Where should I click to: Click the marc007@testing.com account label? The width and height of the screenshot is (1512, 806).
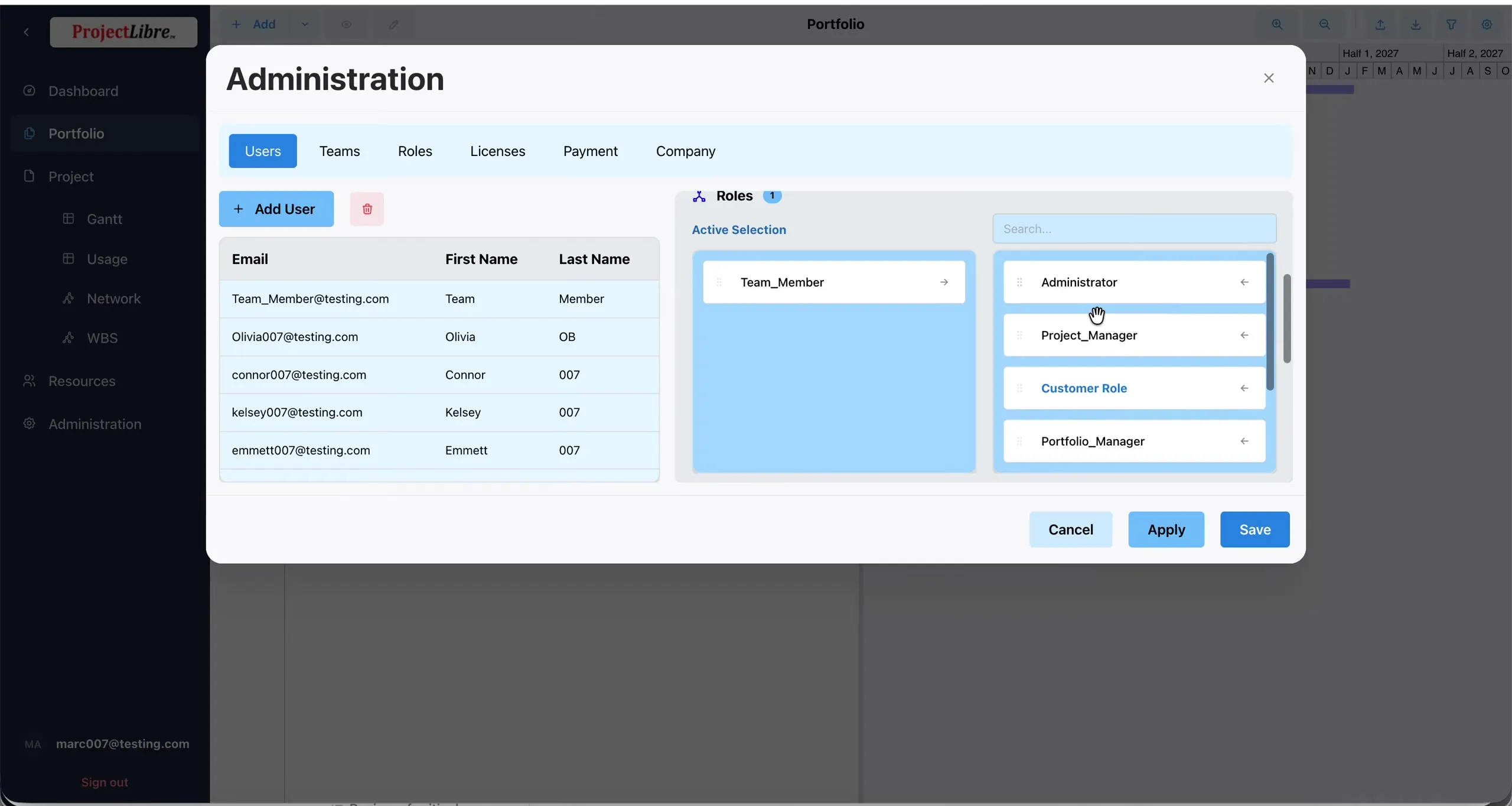point(122,744)
